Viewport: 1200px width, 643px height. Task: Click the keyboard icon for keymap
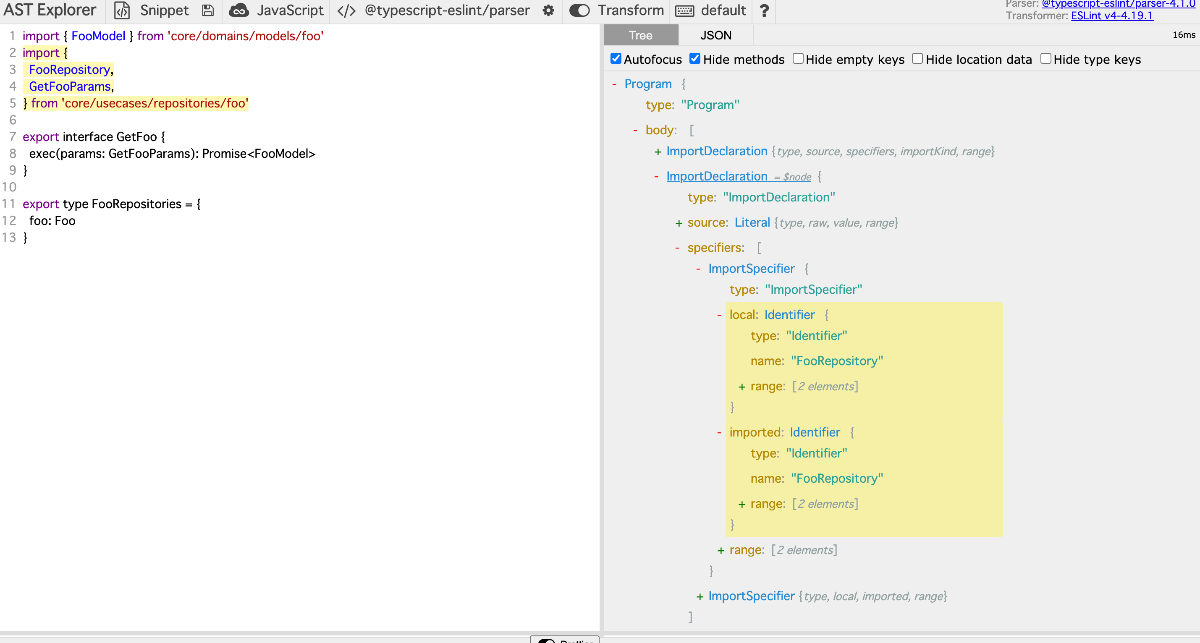685,11
